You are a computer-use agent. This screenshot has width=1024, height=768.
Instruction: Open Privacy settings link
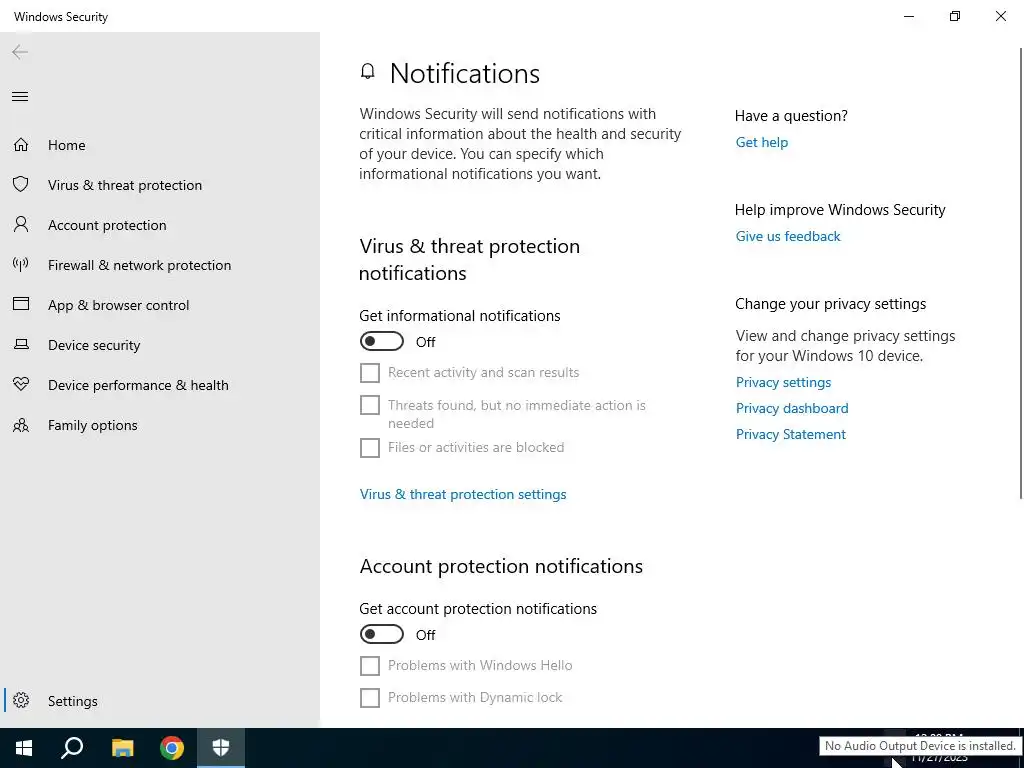point(783,382)
